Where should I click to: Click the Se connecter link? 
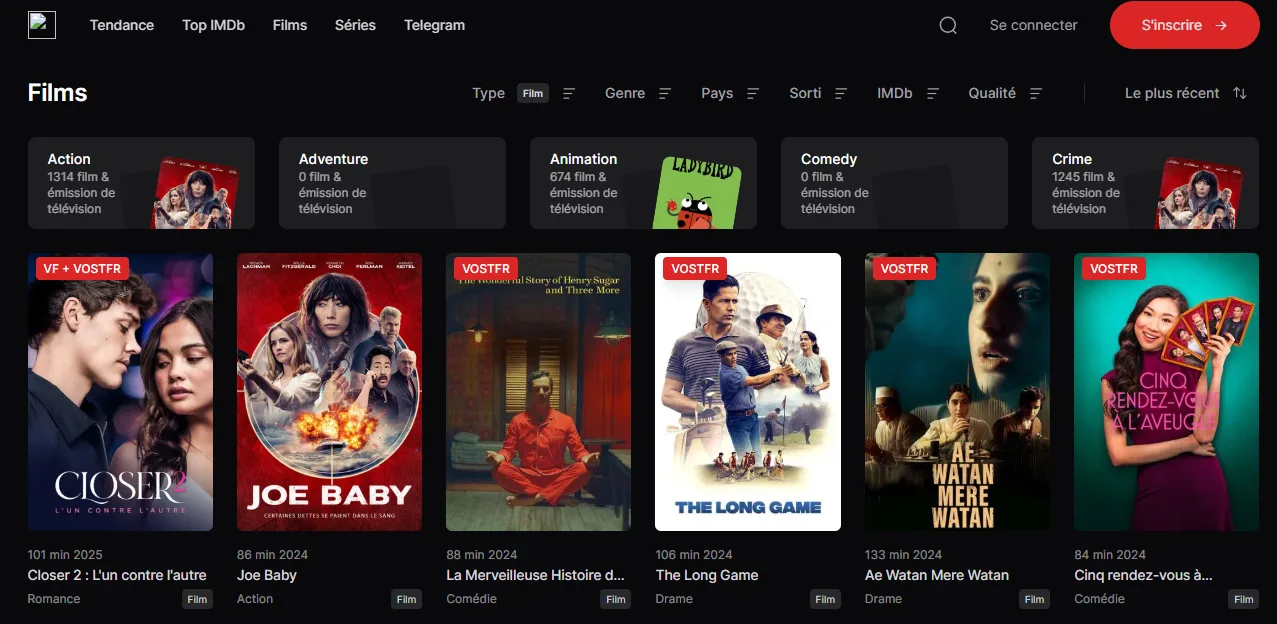coord(1033,25)
